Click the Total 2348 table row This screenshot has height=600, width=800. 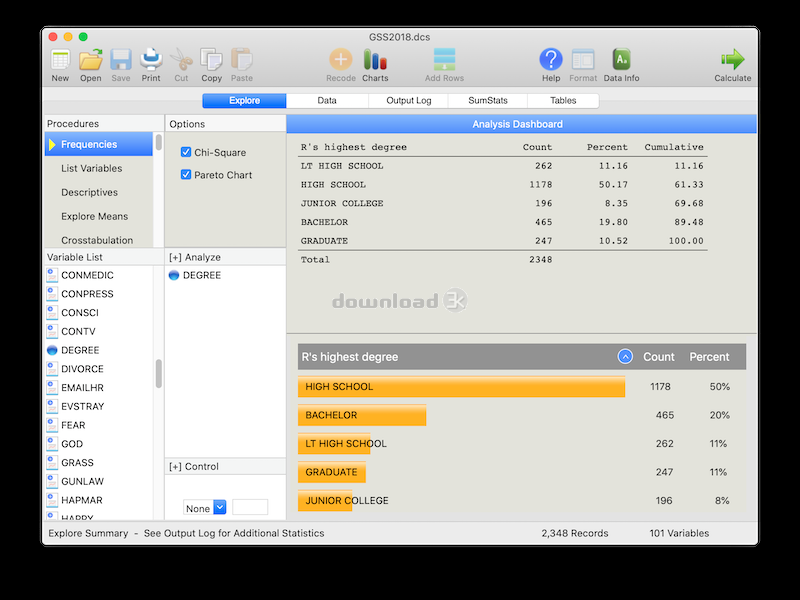click(x=502, y=260)
